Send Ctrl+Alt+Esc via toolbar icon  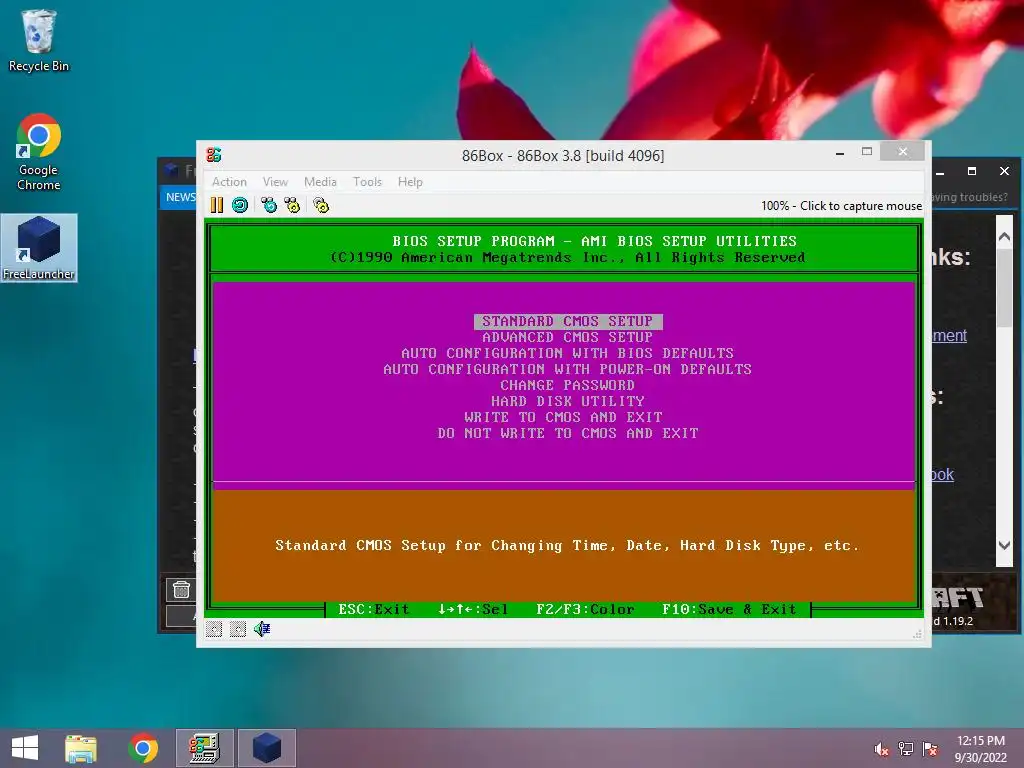tap(293, 205)
